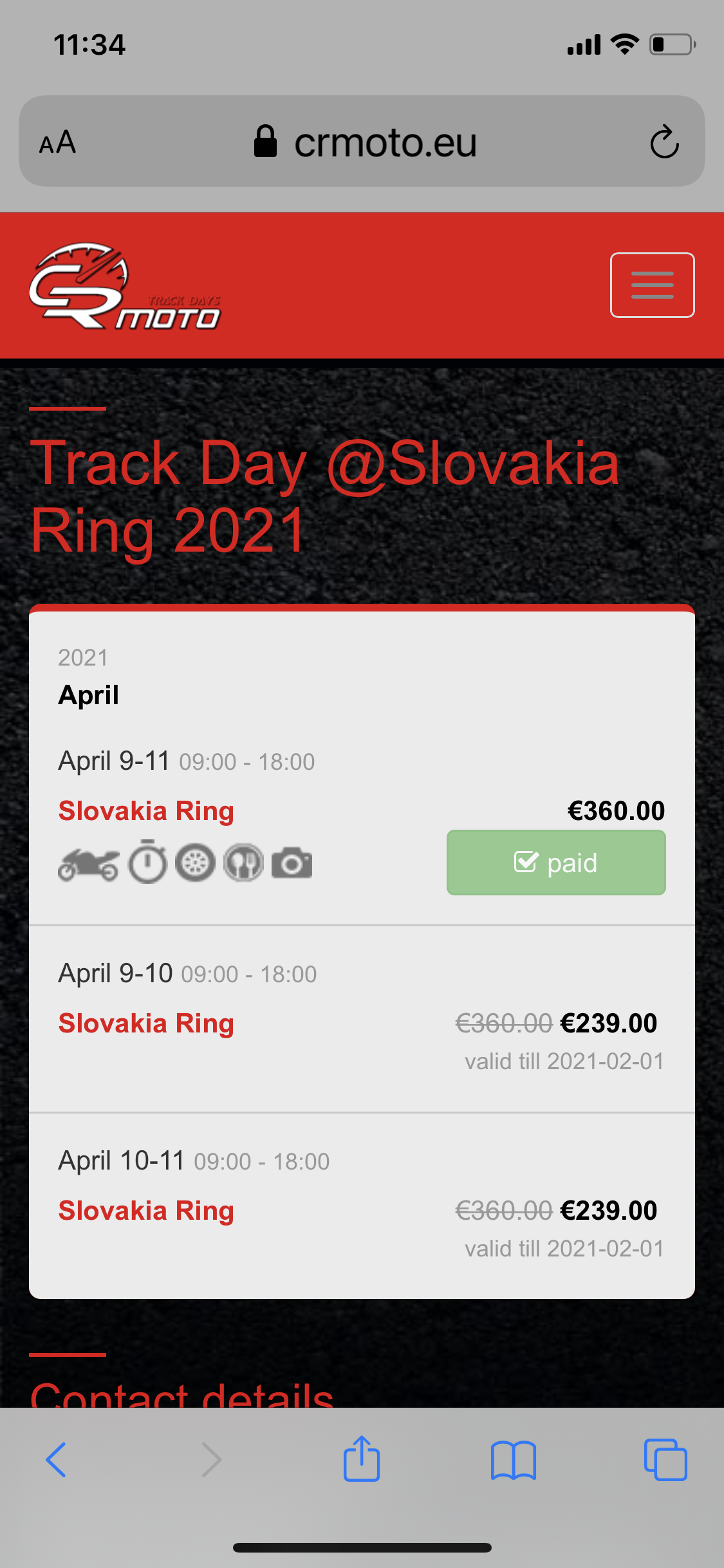Open the Safari share sheet
This screenshot has height=1568, width=724.
[x=362, y=1459]
